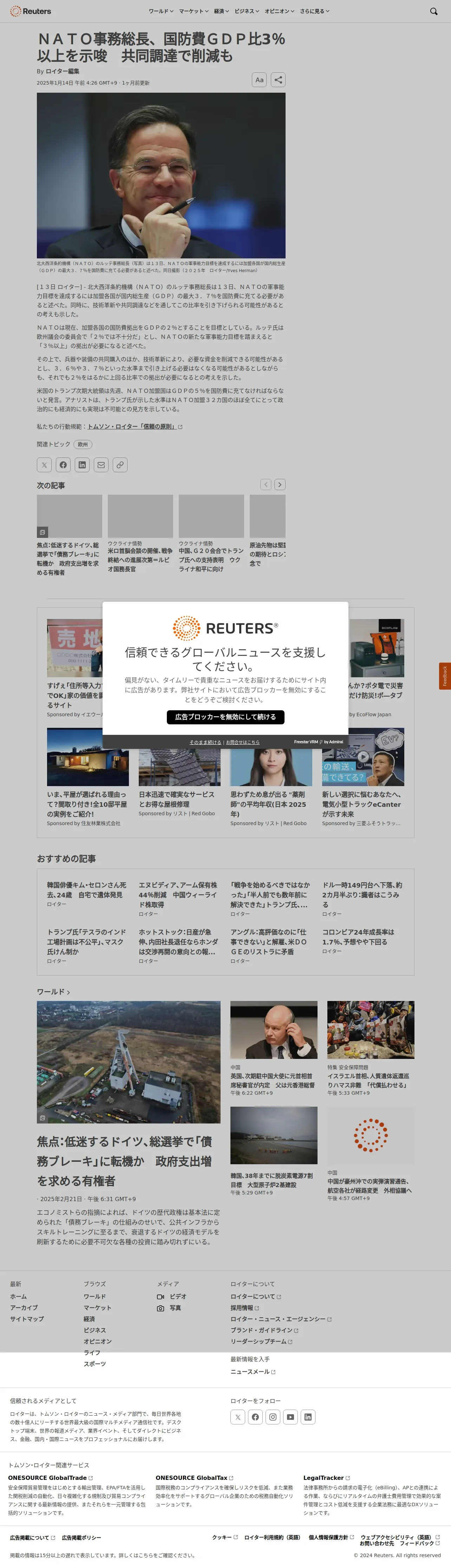Follow Reuters on Instagram footer icon
Image resolution: width=451 pixels, height=1568 pixels.
[273, 1417]
